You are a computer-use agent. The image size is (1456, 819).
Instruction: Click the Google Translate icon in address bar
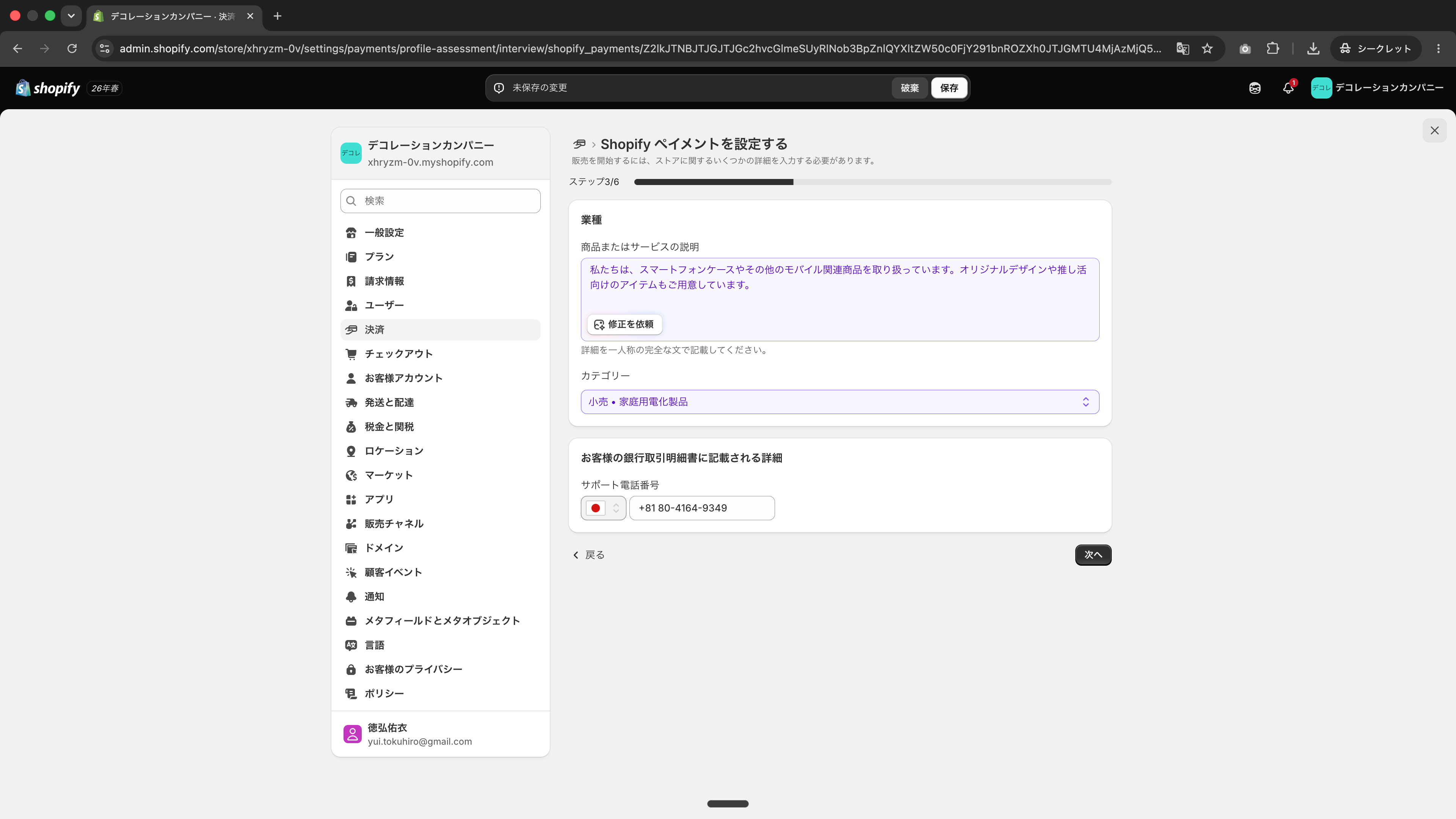coord(1183,49)
